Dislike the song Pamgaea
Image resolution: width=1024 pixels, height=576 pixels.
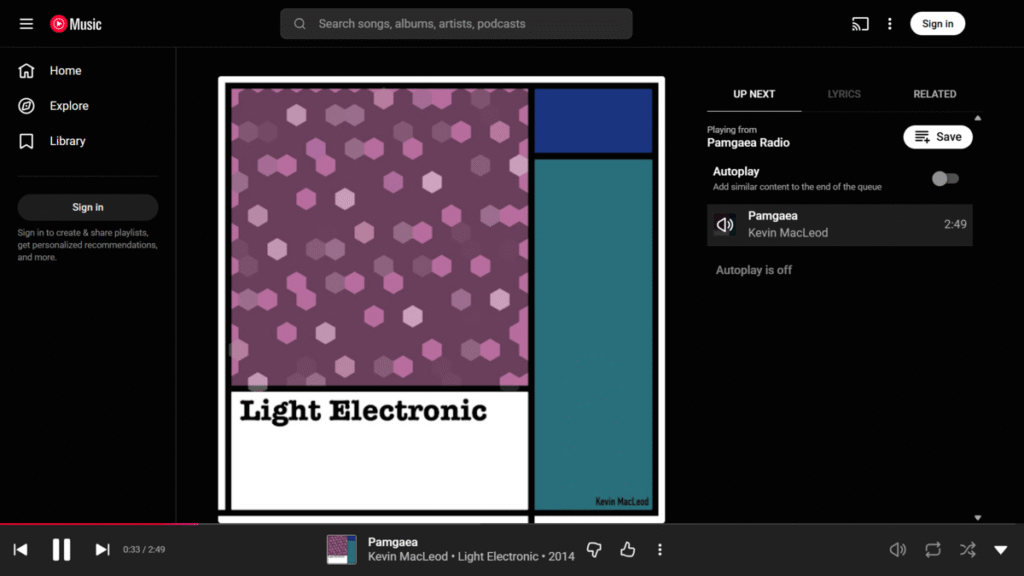click(594, 549)
